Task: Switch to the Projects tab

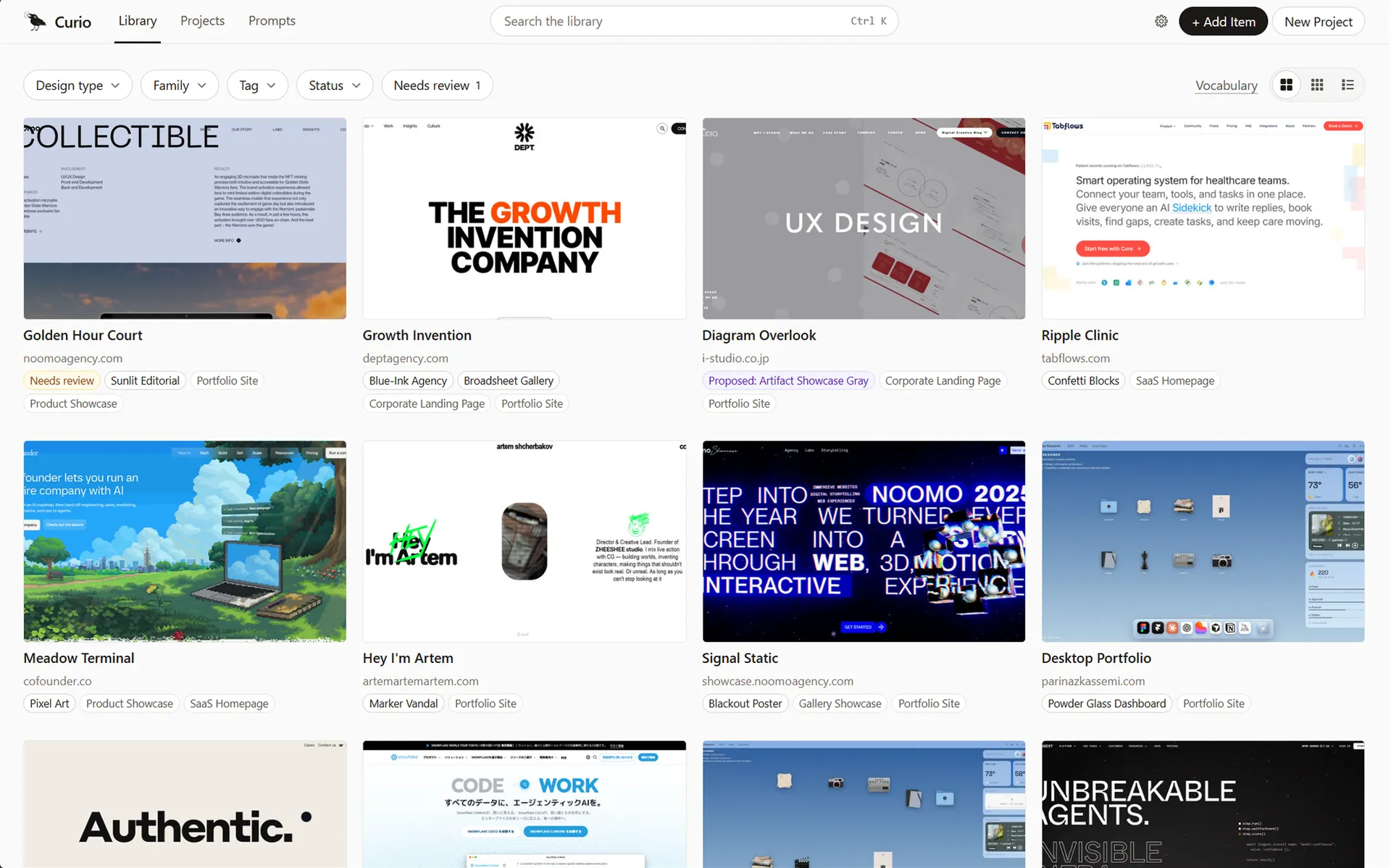Action: click(x=202, y=21)
